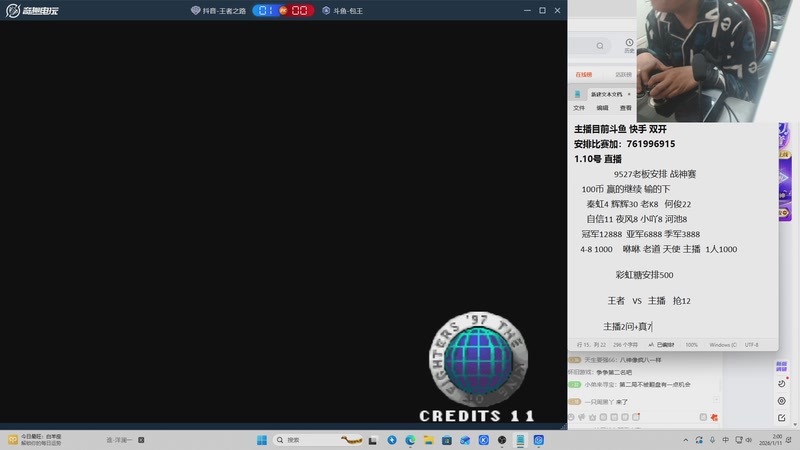Click the taskbar 搜索 search box
Viewport: 800px width, 450px height.
(300, 440)
